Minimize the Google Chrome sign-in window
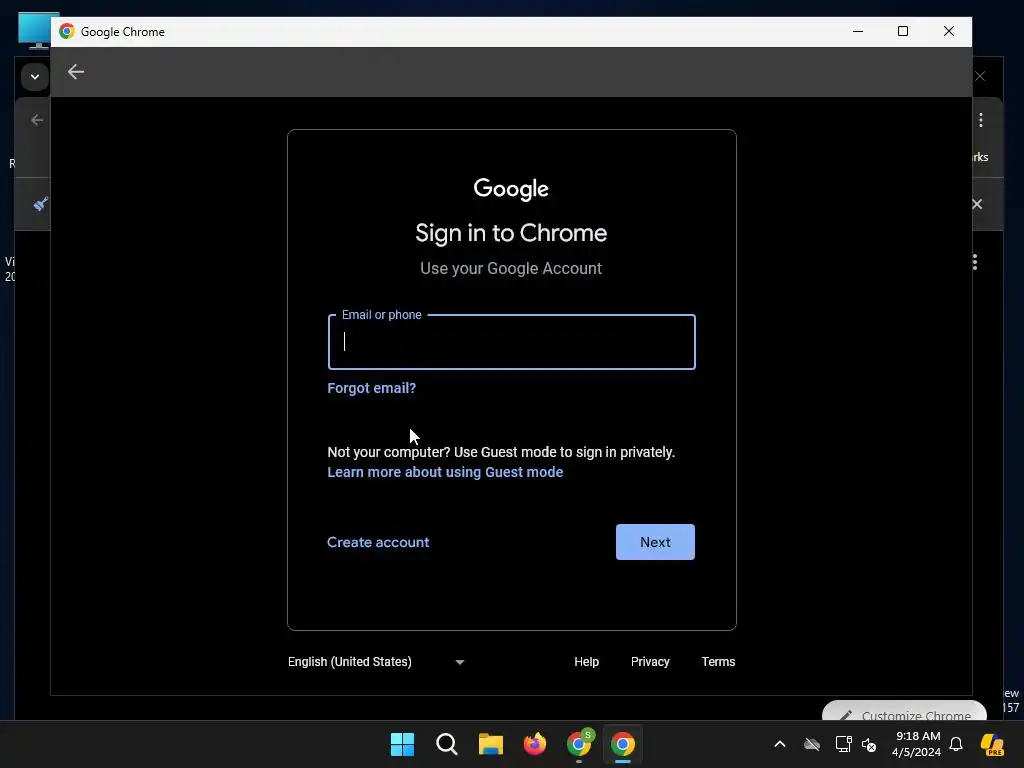The height and width of the screenshot is (768, 1024). [x=858, y=31]
